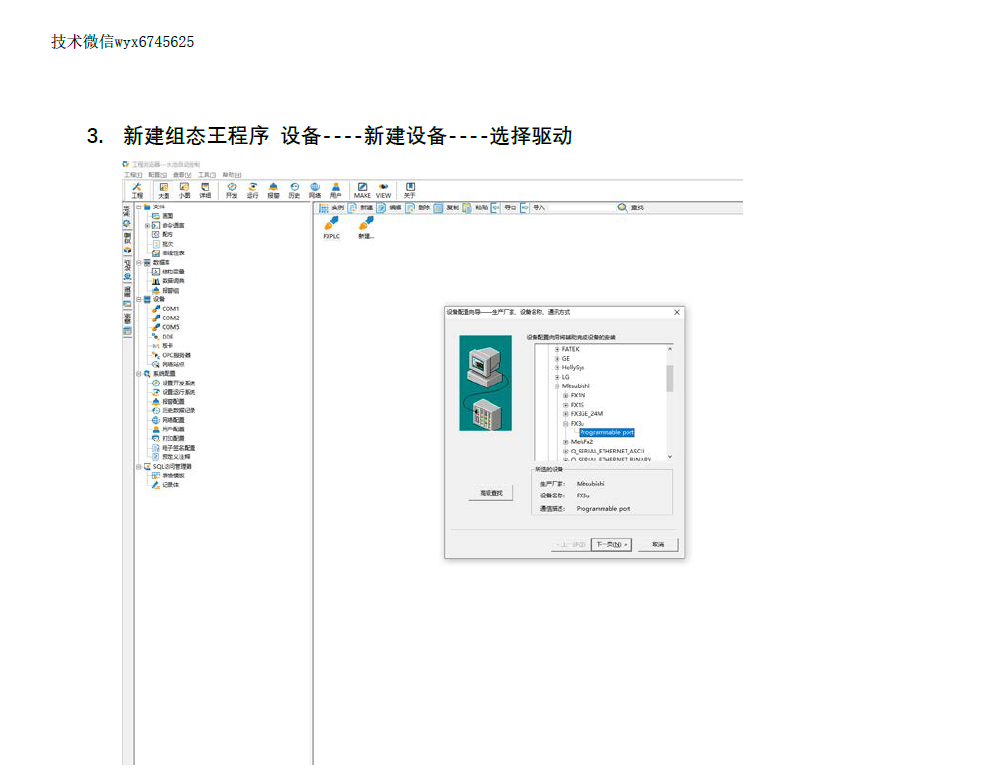Screen dimensions: 987x774
Task: Open the 工具 menu
Action: coord(206,175)
